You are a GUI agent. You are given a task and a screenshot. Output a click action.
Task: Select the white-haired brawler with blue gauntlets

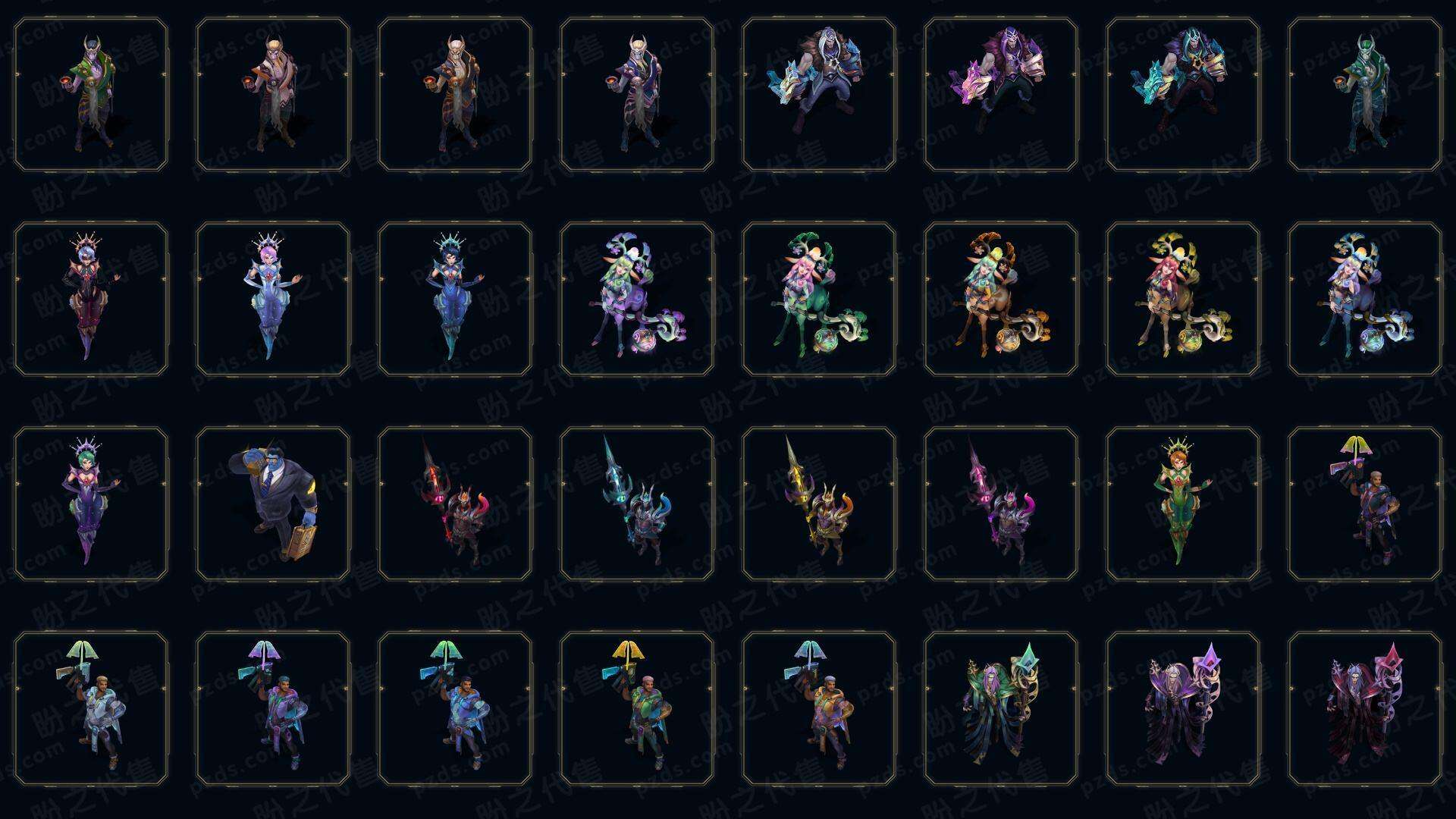click(x=819, y=95)
